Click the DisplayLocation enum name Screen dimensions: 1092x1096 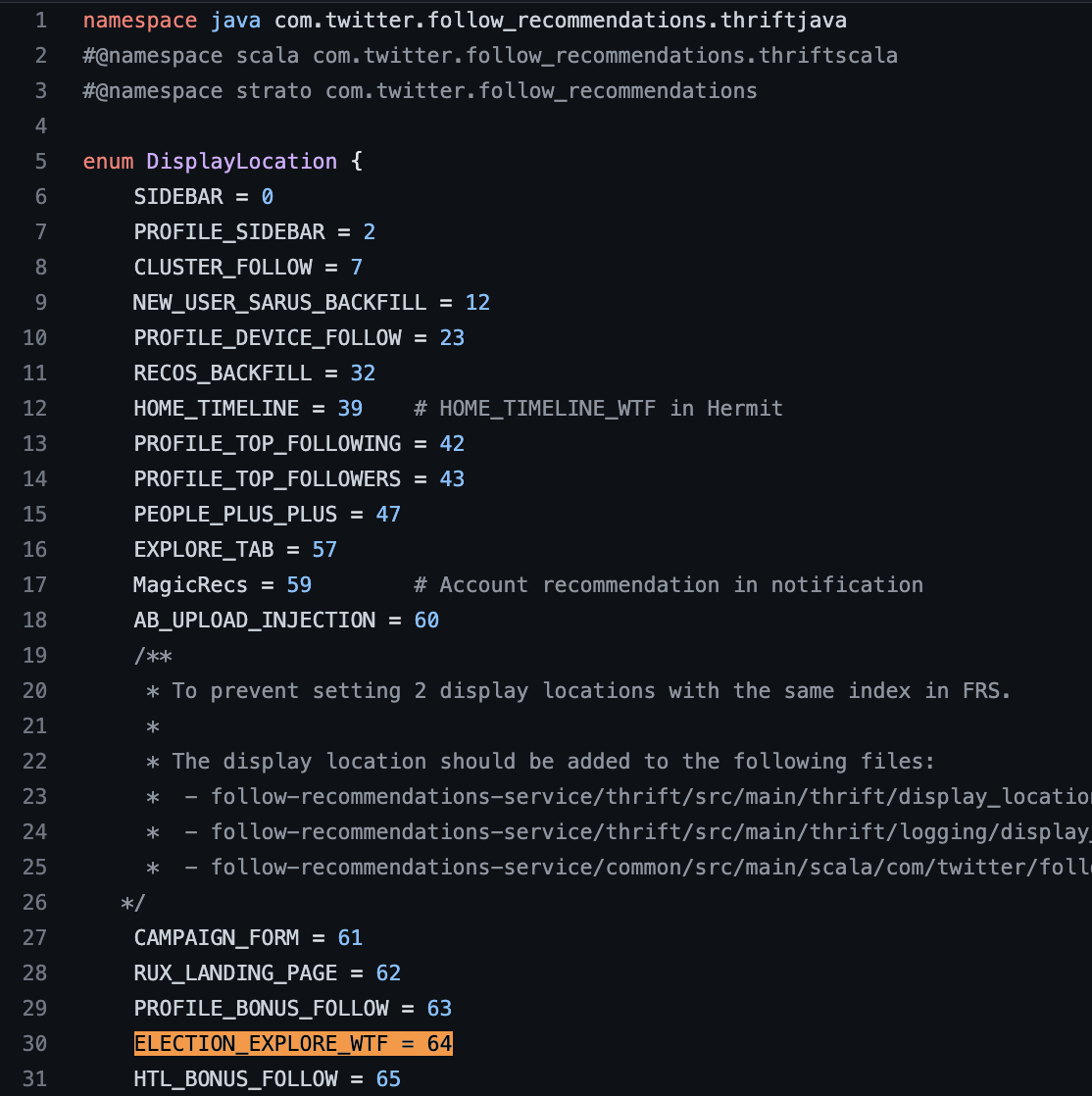pyautogui.click(x=241, y=162)
